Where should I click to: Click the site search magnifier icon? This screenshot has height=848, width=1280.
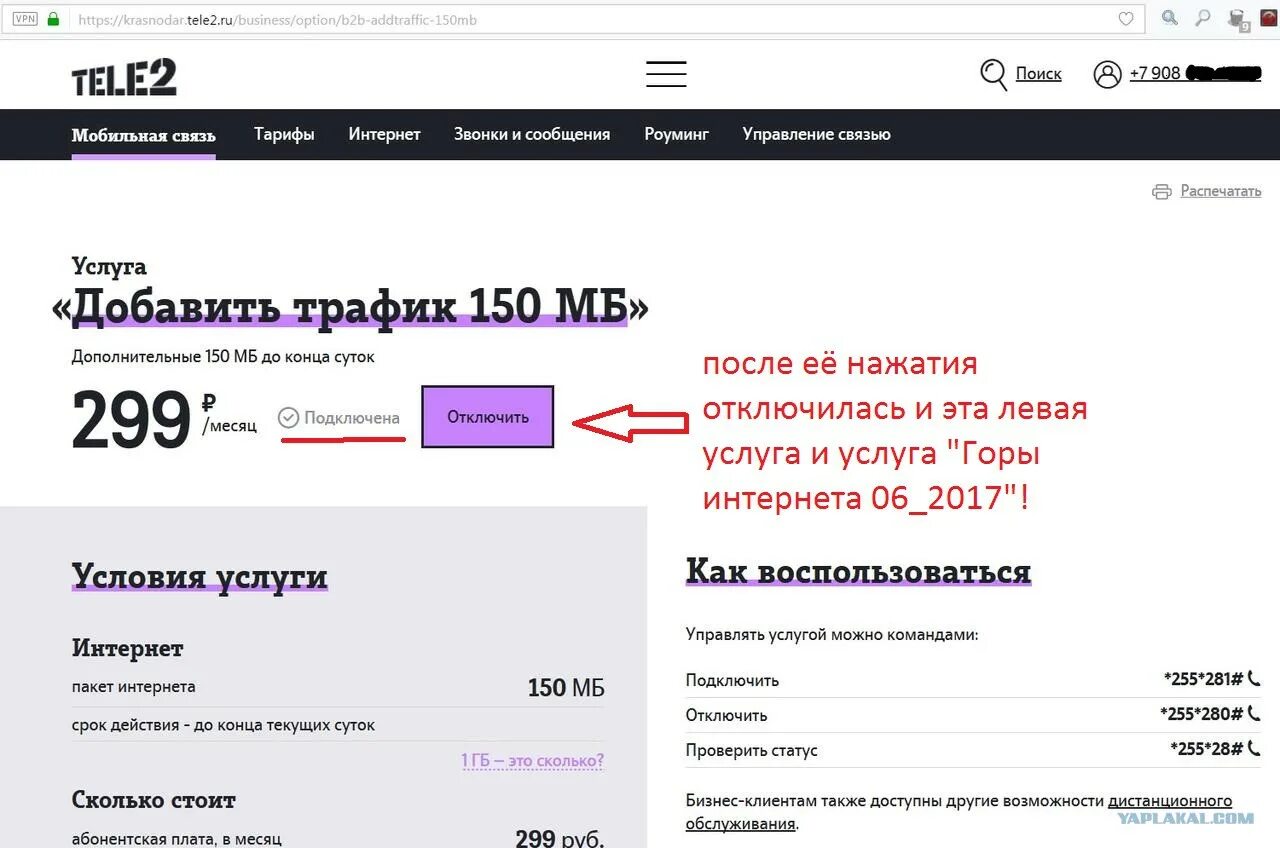pos(993,75)
